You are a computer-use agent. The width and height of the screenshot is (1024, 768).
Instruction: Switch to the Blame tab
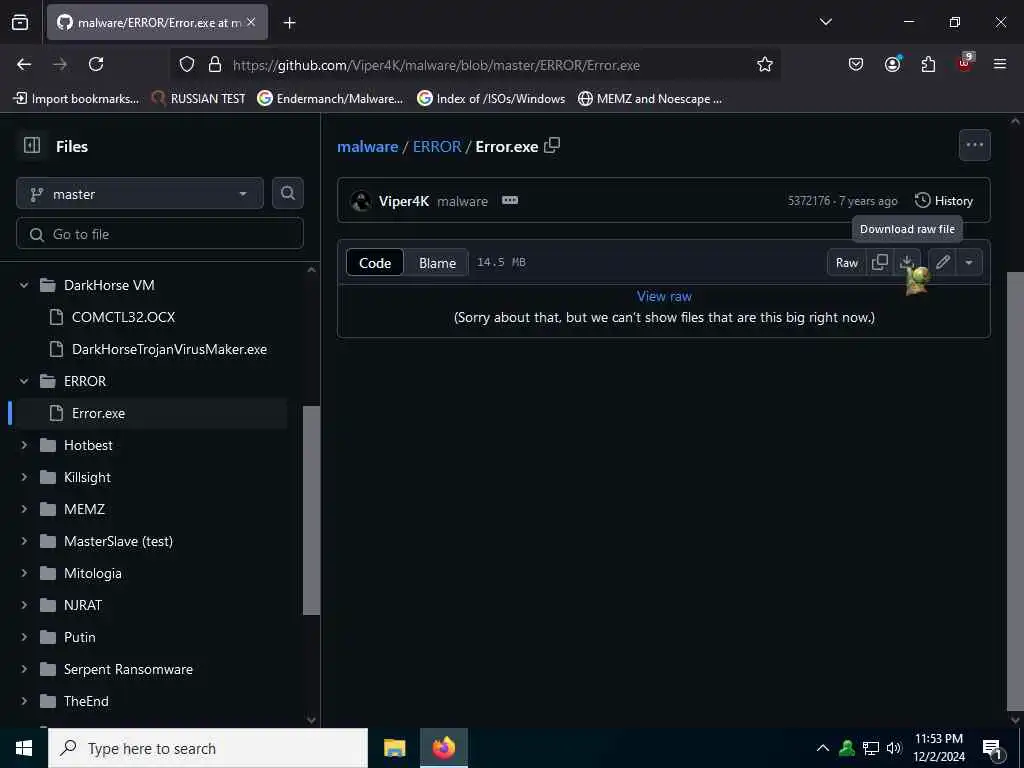(437, 263)
